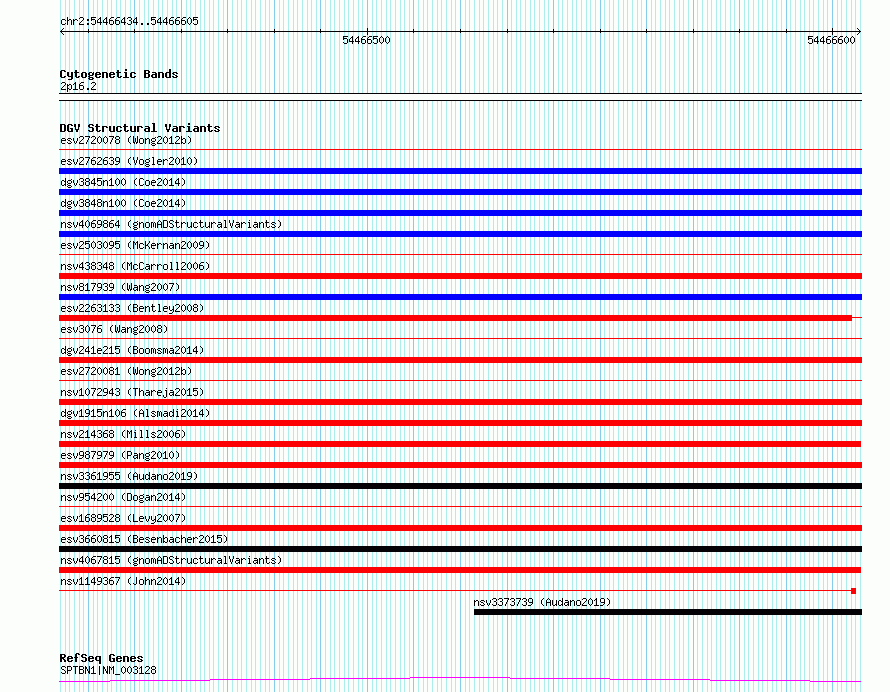Select the dgv3845n100 (Coe2014) label
The image size is (890, 692).
(x=123, y=182)
